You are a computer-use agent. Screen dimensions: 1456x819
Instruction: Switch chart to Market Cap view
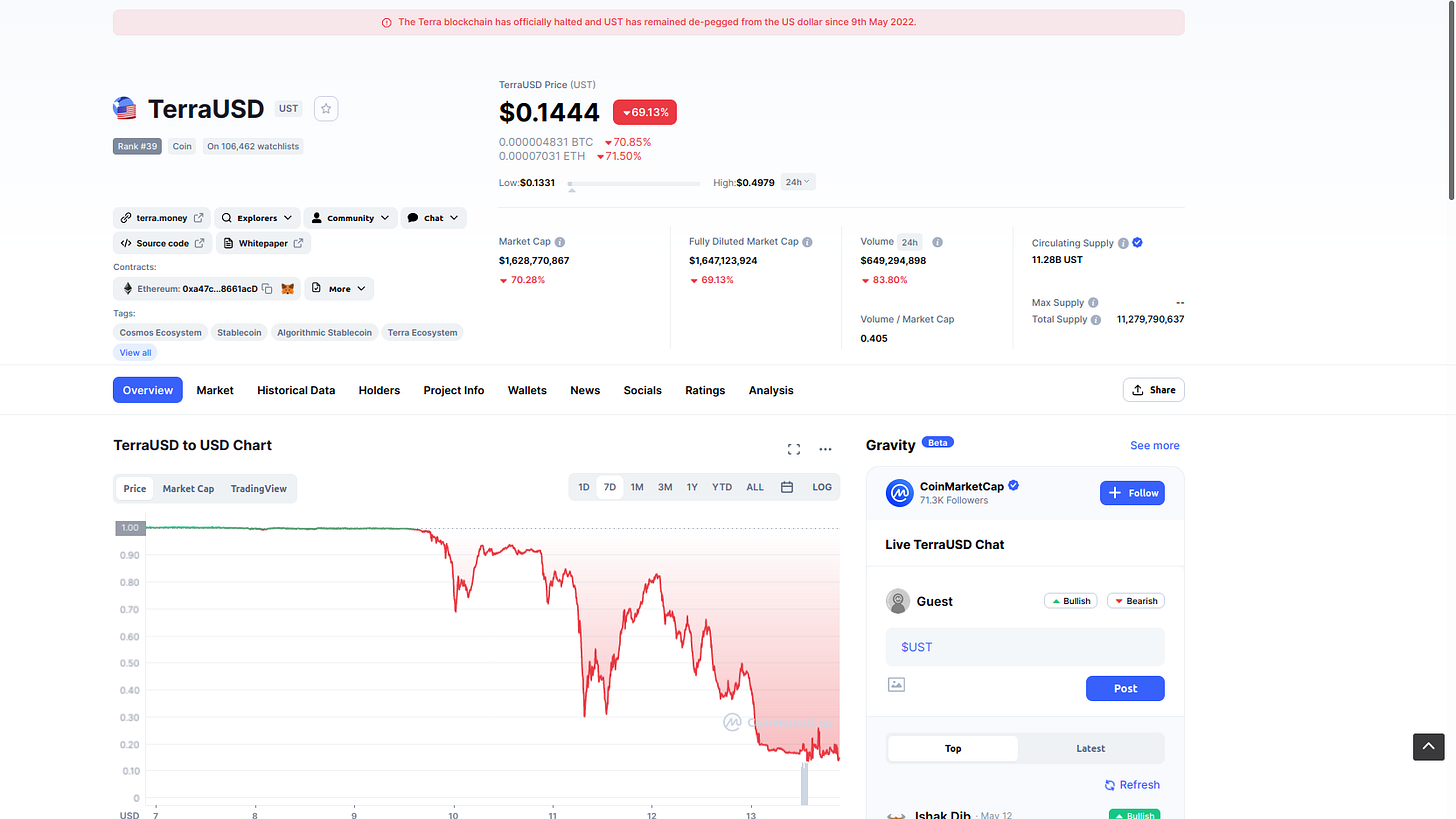[x=188, y=489]
